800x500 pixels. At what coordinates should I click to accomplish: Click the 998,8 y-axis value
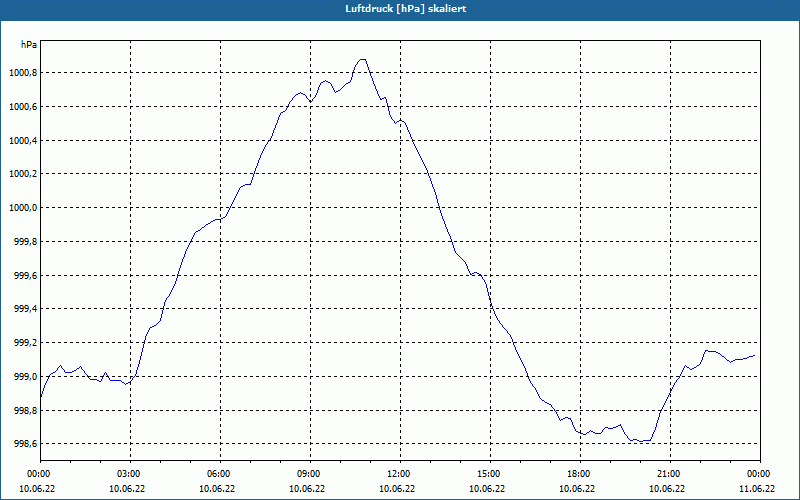tap(25, 410)
